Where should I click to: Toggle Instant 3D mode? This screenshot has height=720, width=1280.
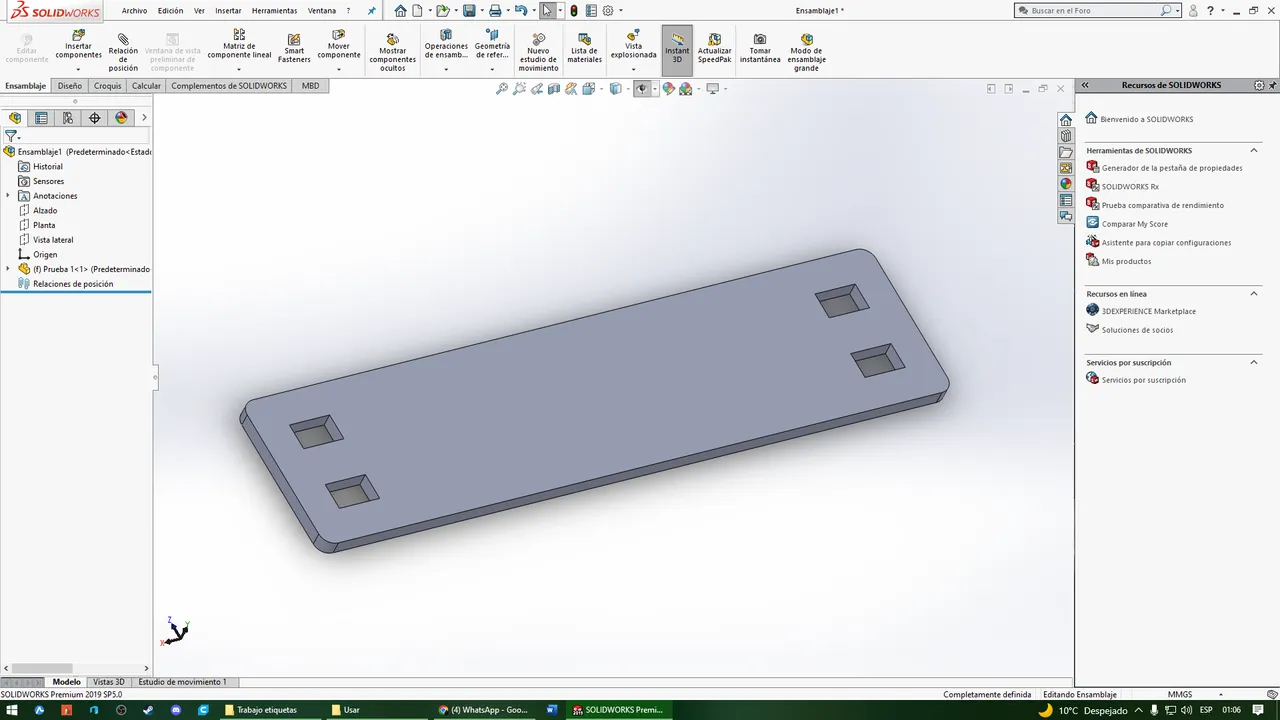click(x=677, y=50)
